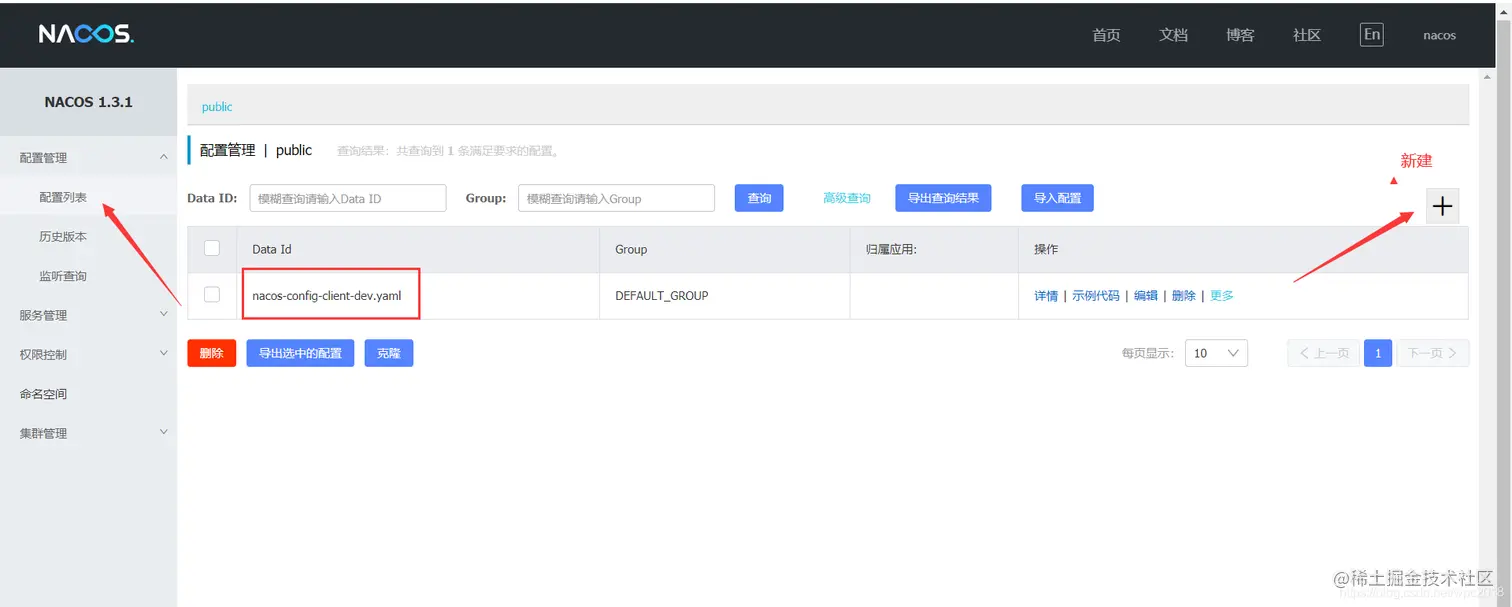Open the page size dropdown showing 10
Image resolution: width=1512 pixels, height=607 pixels.
[x=1216, y=353]
